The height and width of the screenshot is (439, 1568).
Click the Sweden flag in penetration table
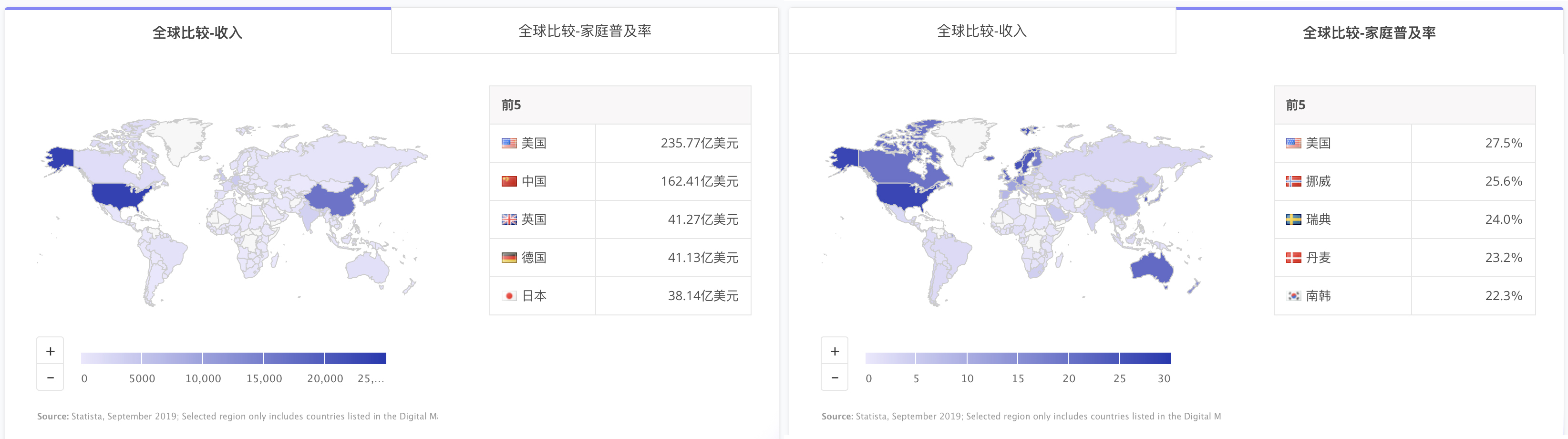[x=1293, y=219]
